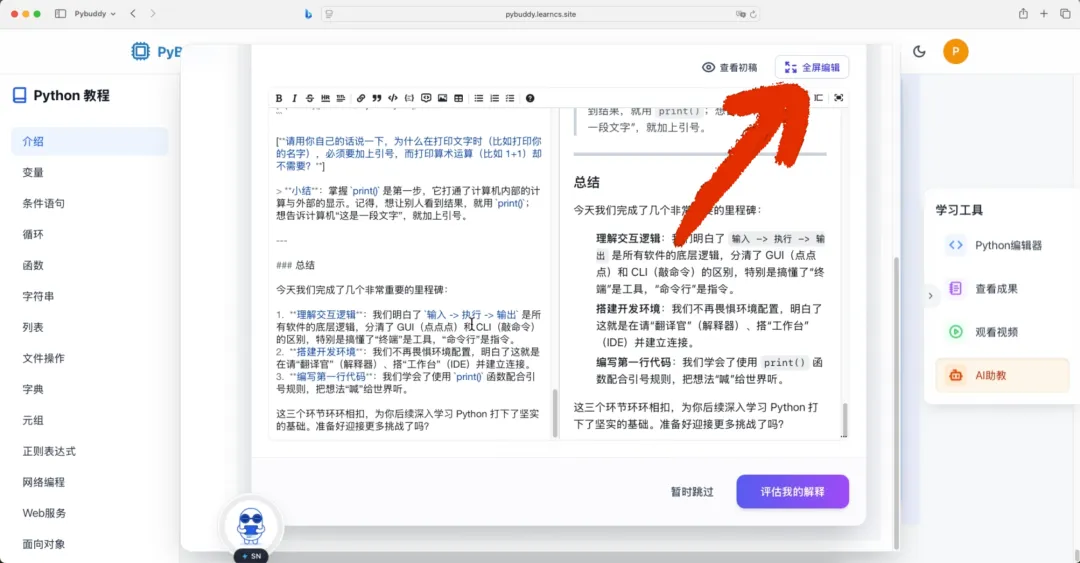Insert an image in the editor
1080x563 pixels.
click(x=442, y=98)
